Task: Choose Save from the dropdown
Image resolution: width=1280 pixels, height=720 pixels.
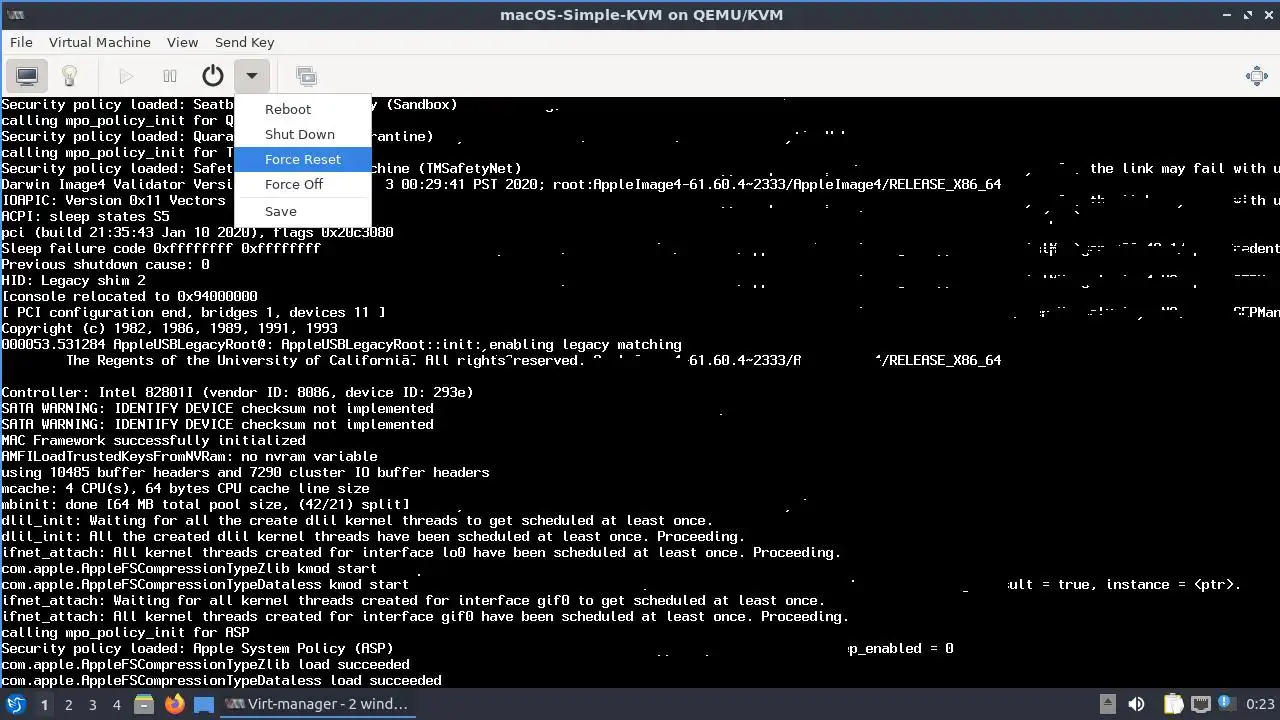Action: (x=302, y=211)
